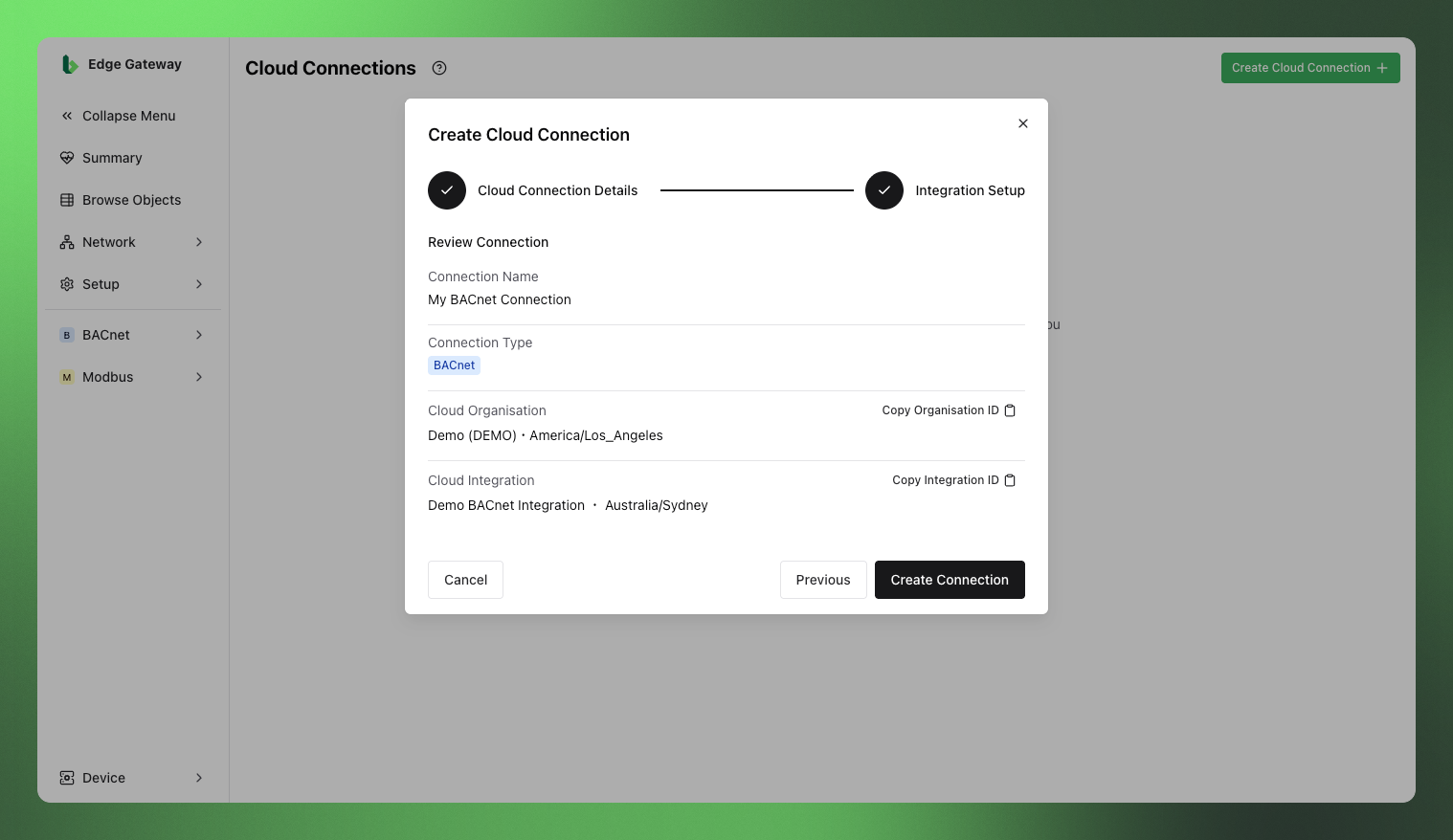Close the Create Cloud Connection dialog

(x=1023, y=123)
